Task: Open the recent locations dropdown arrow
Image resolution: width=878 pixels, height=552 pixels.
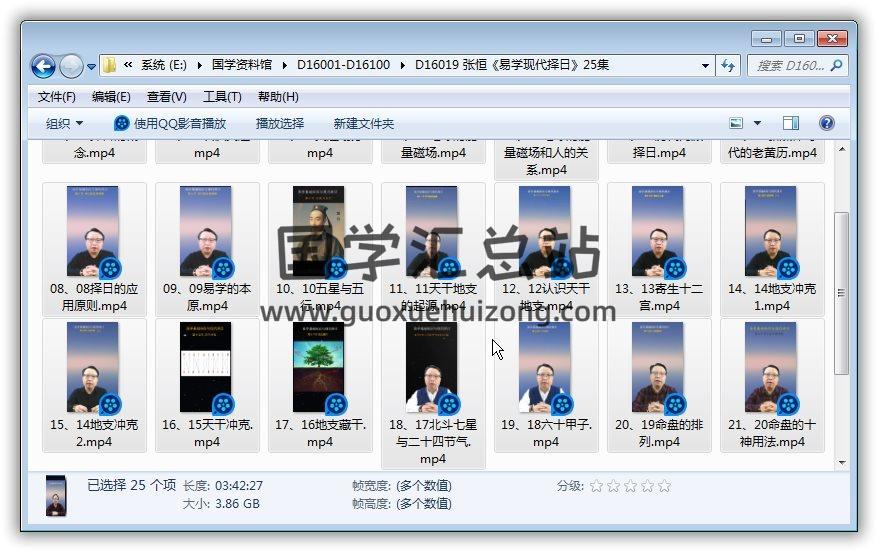Action: point(91,67)
